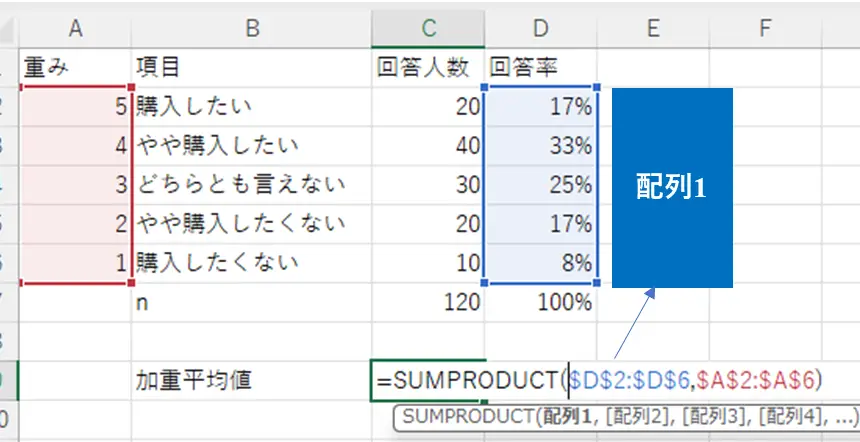Click the 120 total respondents cell

pos(427,303)
